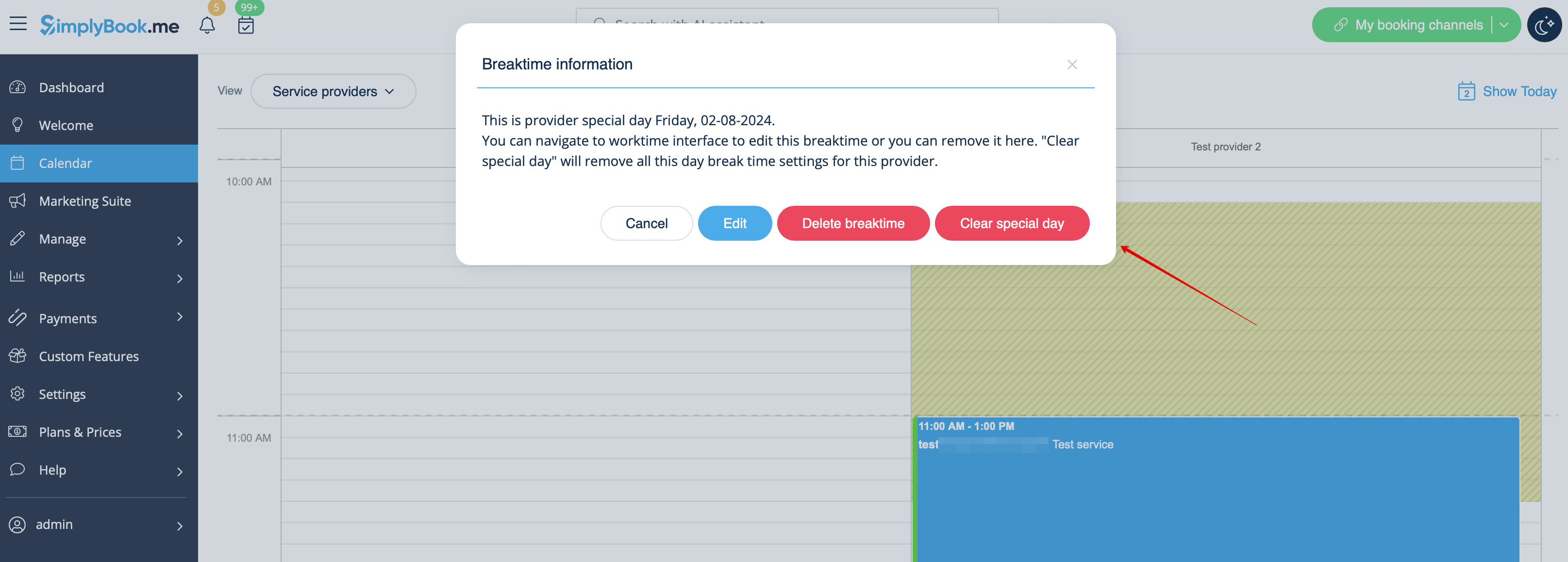Open the hamburger menu icon
Screen dimensions: 1568x562
coord(18,24)
